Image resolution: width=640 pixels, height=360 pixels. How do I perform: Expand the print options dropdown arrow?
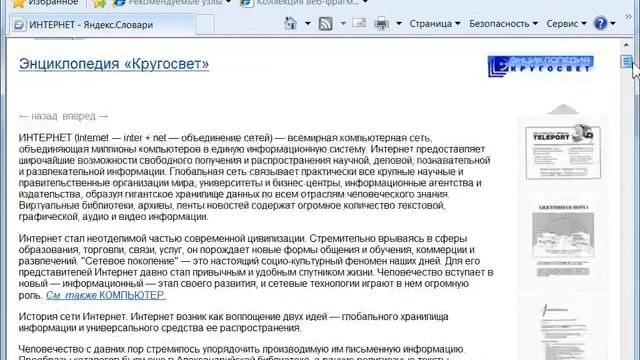click(399, 24)
